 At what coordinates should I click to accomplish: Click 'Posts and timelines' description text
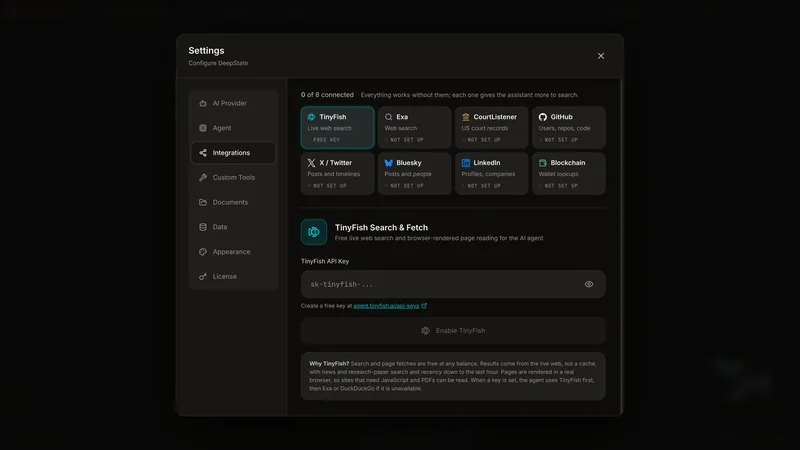pos(334,174)
